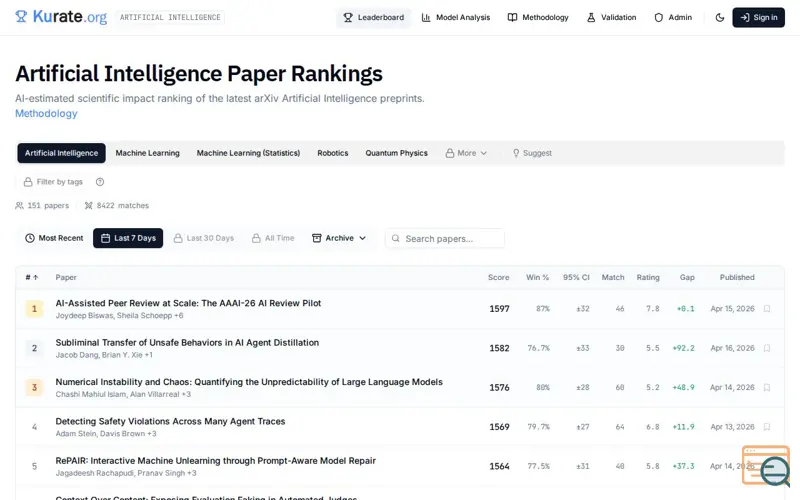Viewport: 800px width, 500px height.
Task: Bookmark the Numerical Instability and Chaos paper
Action: point(767,387)
